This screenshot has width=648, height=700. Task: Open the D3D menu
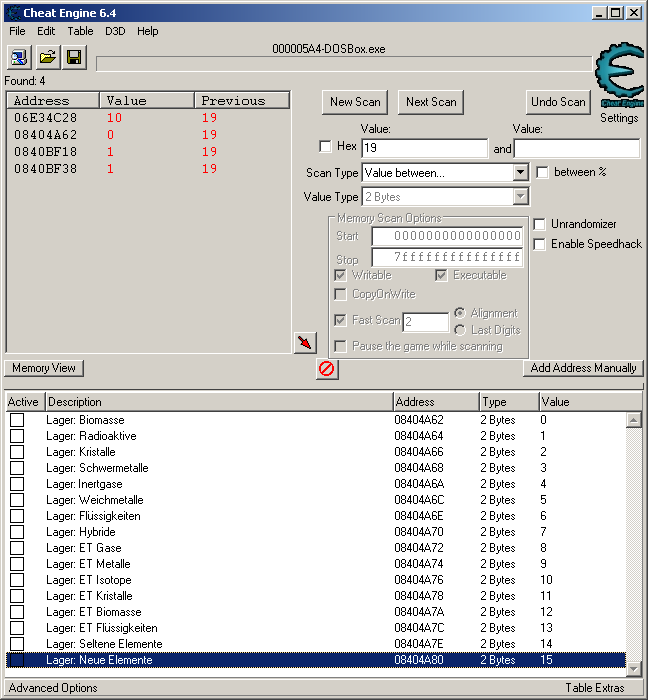115,31
